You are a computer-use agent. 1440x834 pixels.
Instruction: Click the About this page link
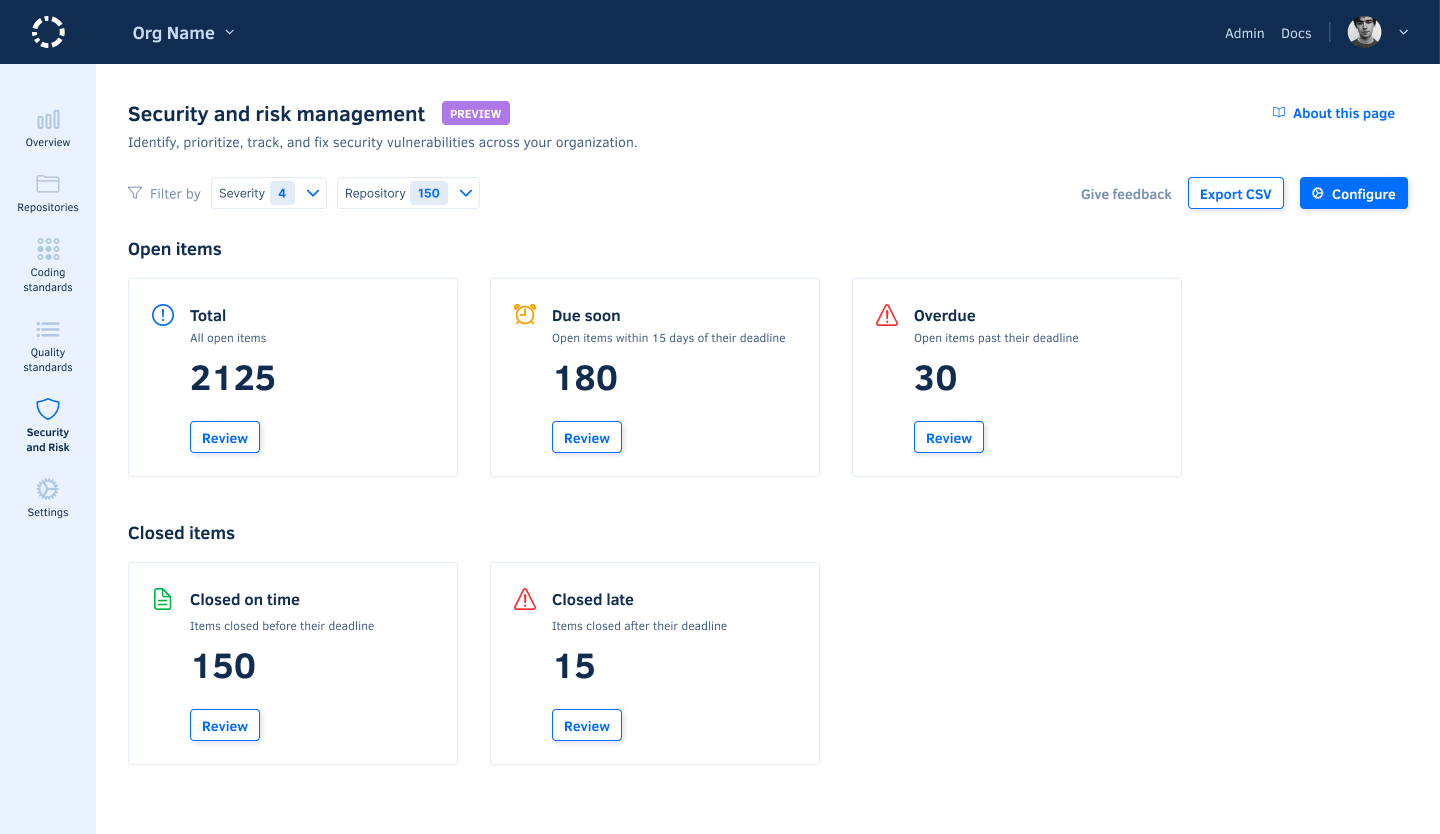1334,113
